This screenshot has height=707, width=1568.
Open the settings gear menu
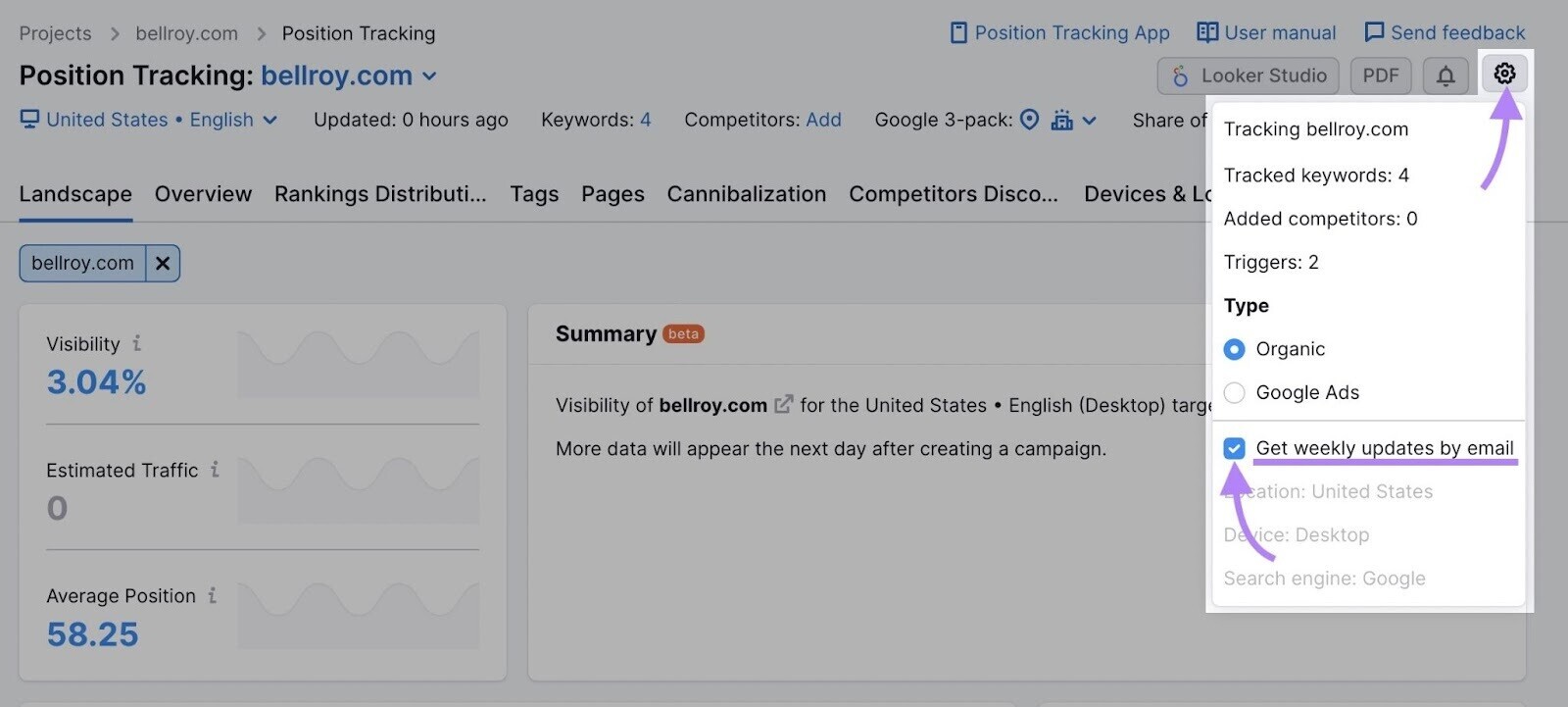pyautogui.click(x=1505, y=74)
